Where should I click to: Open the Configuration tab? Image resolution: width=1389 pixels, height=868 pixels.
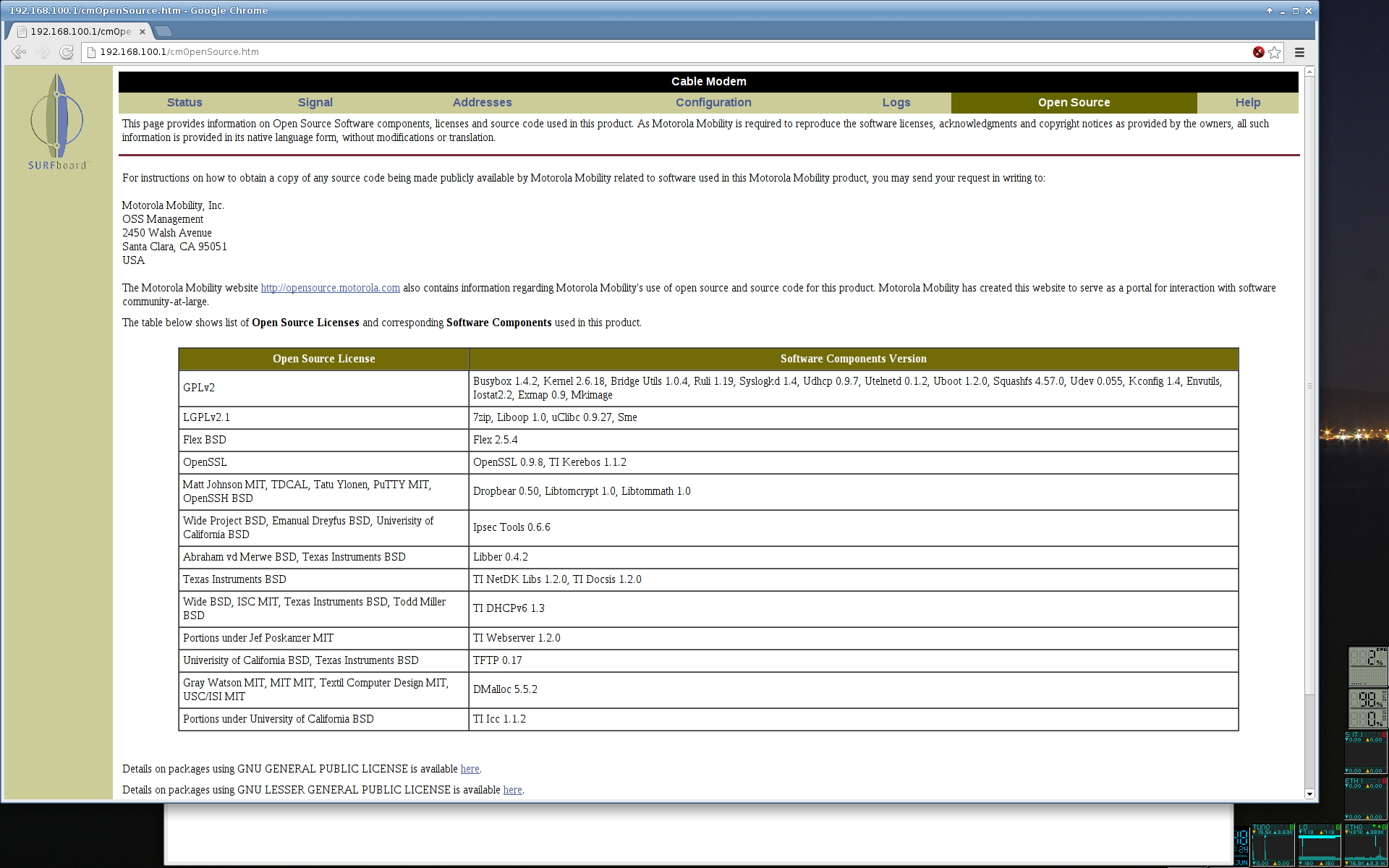click(713, 103)
